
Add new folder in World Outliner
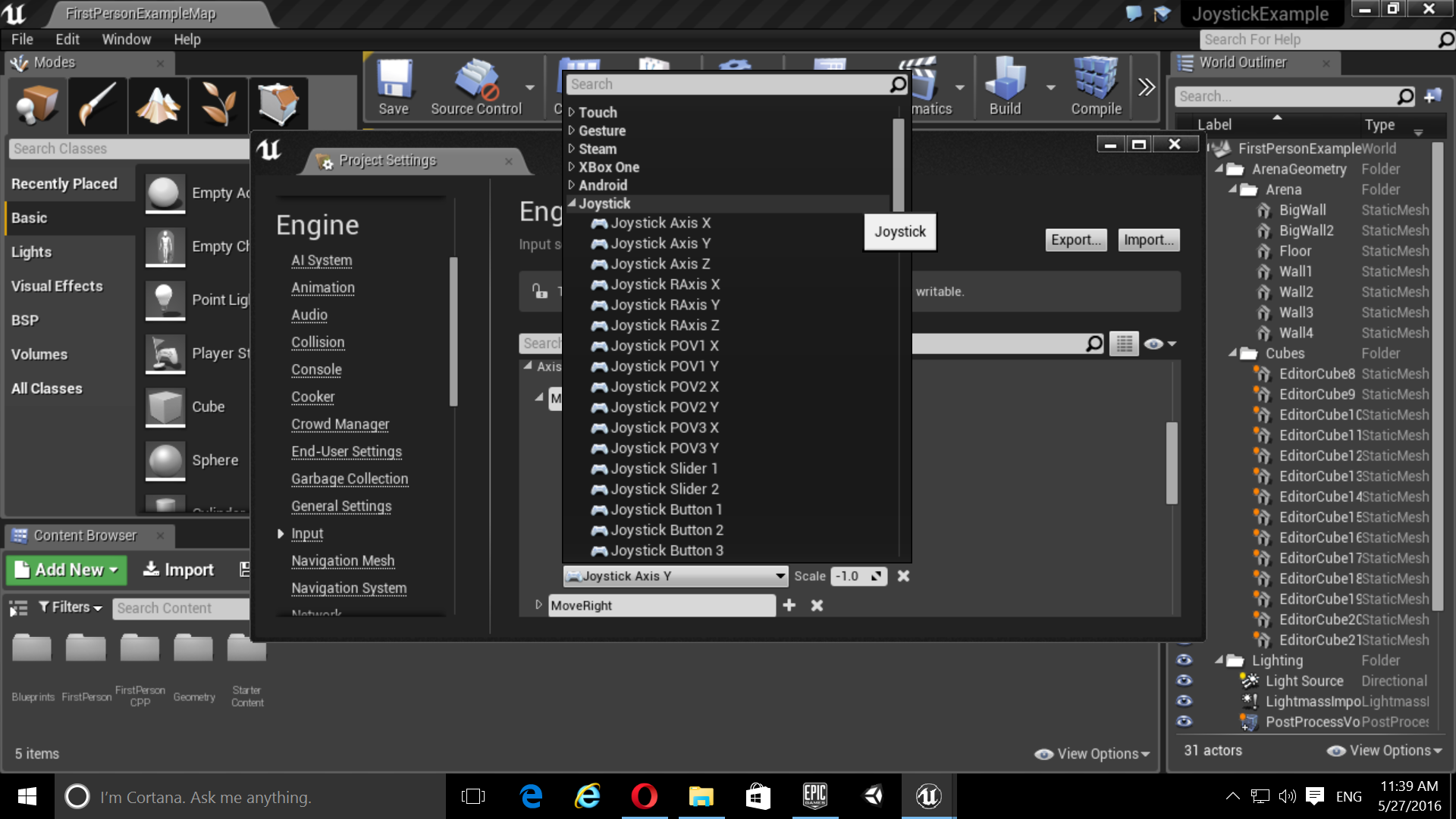1432,96
